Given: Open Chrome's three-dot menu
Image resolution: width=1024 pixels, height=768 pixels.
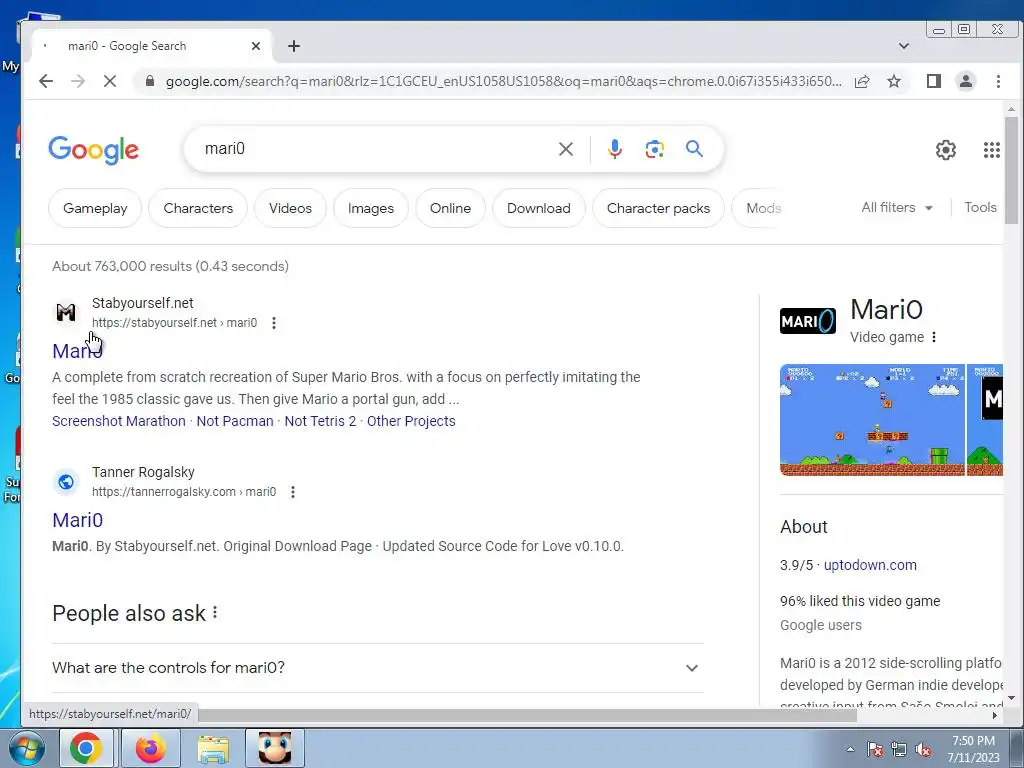Looking at the screenshot, I should [998, 81].
